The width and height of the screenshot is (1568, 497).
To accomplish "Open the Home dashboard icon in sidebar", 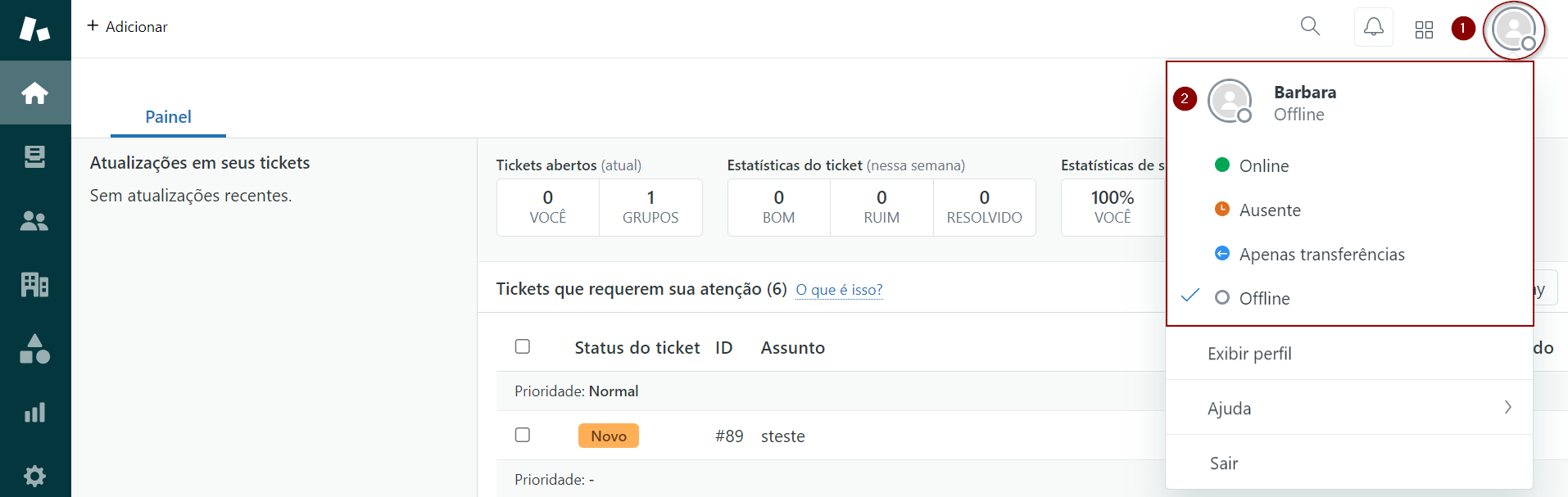I will point(34,93).
